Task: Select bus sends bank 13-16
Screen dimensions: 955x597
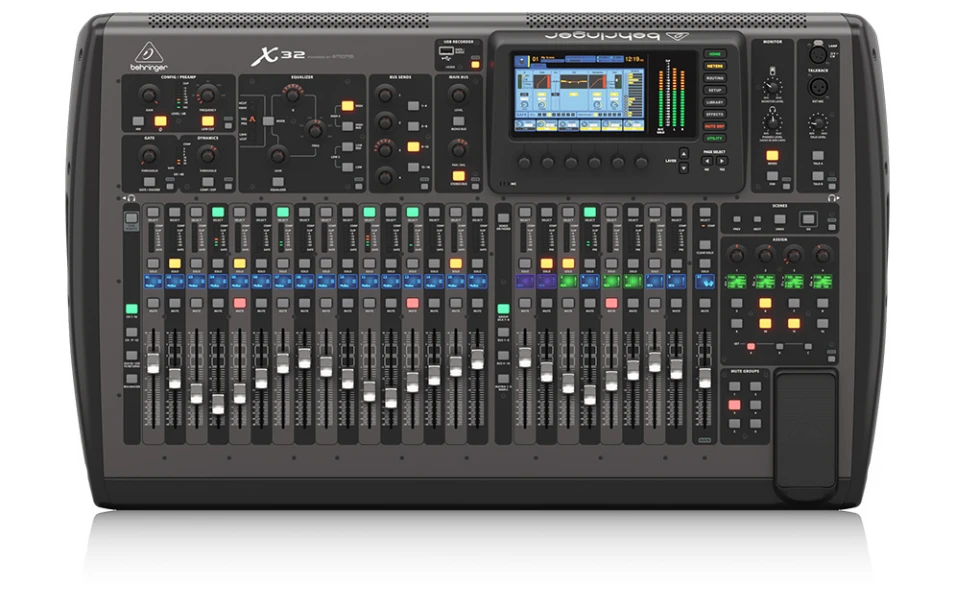Action: pyautogui.click(x=413, y=167)
